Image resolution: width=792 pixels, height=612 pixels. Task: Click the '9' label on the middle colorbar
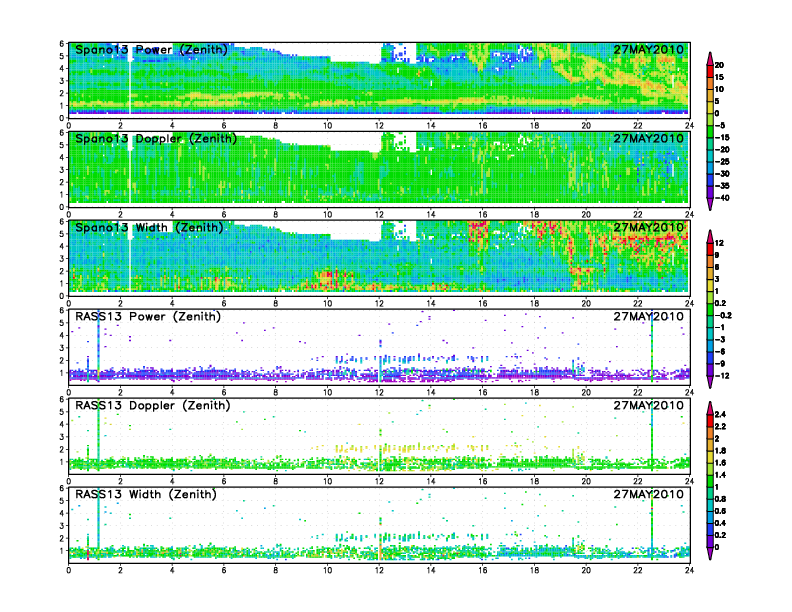[x=717, y=256]
